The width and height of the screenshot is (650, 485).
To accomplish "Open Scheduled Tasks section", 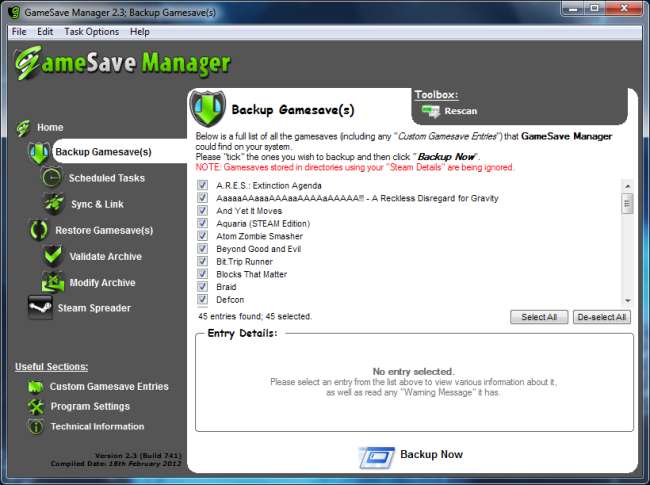I will (107, 178).
